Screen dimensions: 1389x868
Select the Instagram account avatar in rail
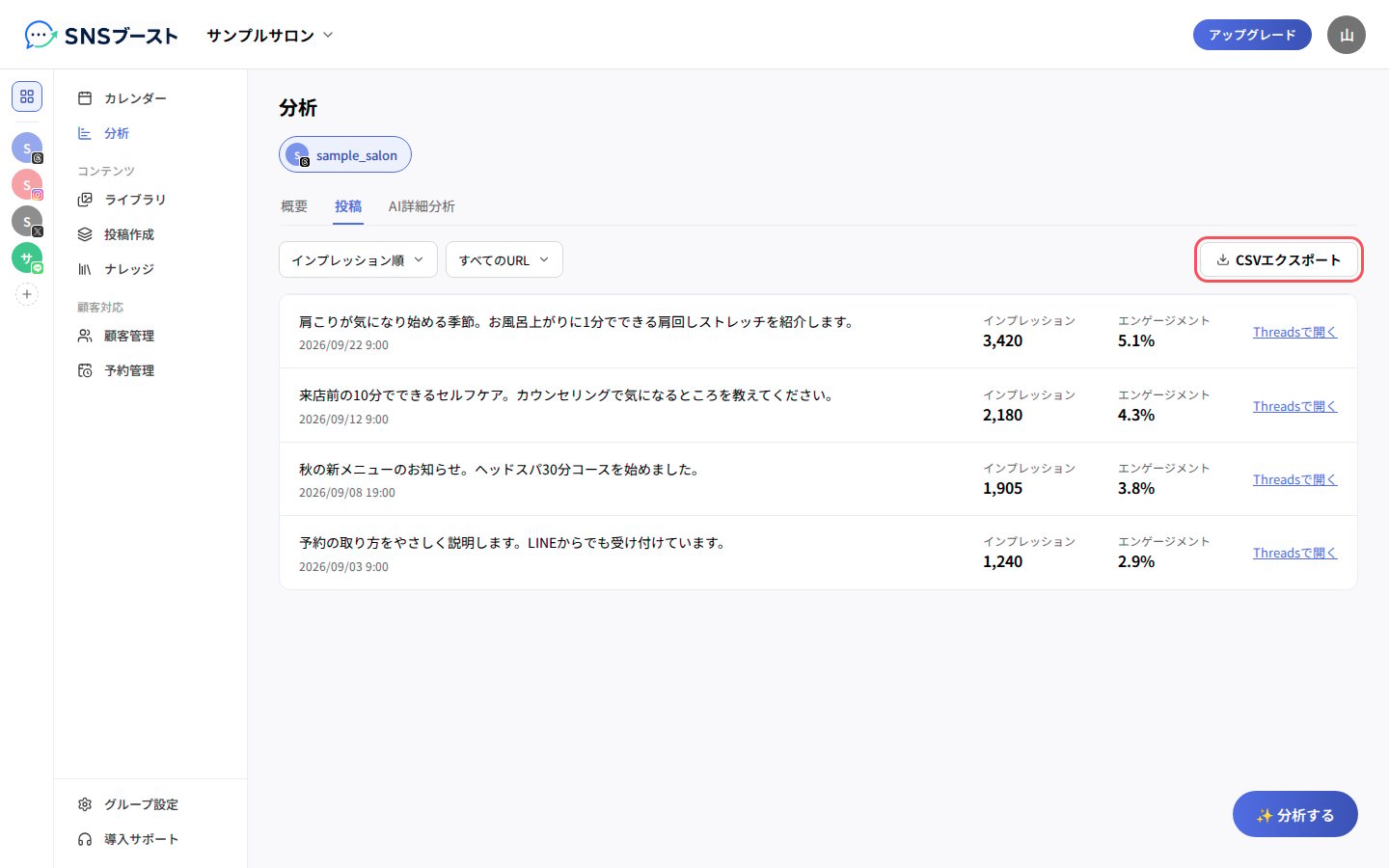(27, 184)
